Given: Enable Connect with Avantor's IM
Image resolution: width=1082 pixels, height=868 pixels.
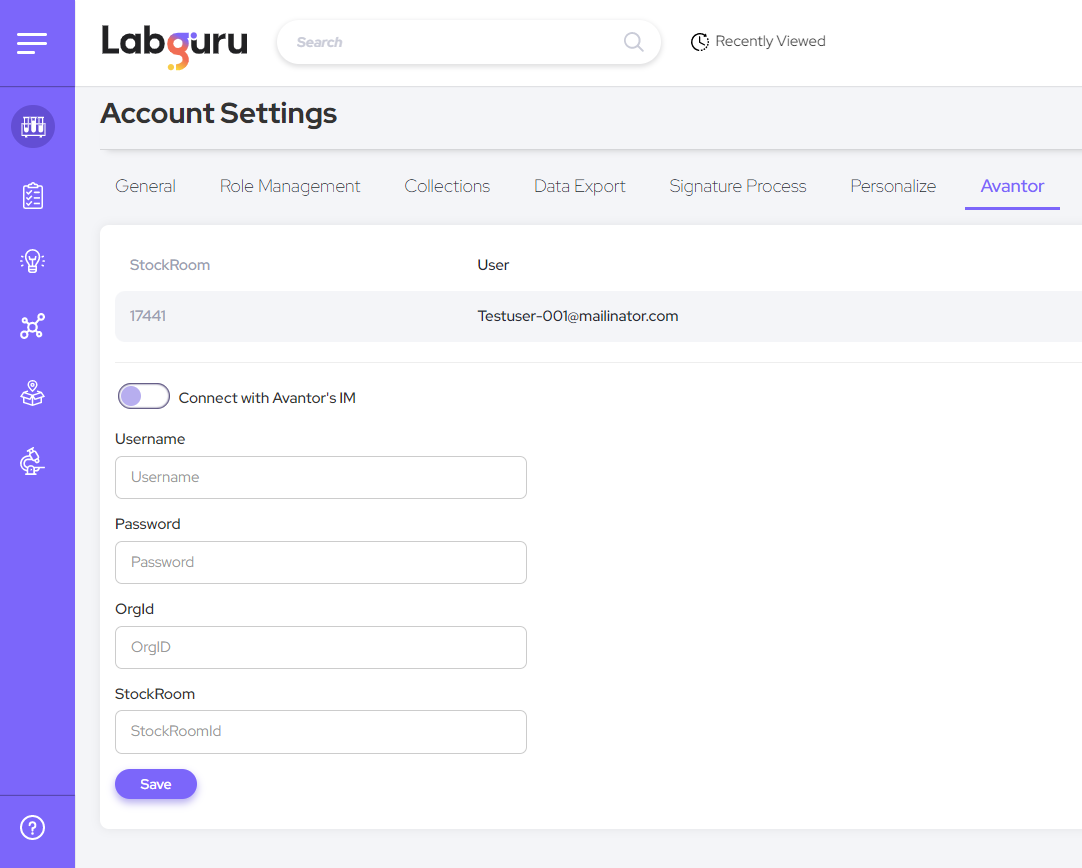Looking at the screenshot, I should tap(143, 396).
